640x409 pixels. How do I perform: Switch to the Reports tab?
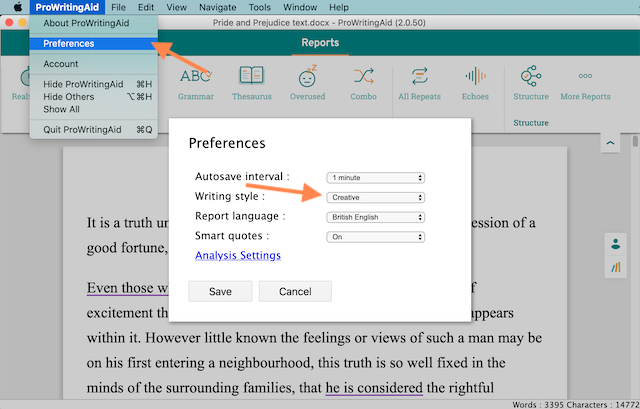coord(320,42)
